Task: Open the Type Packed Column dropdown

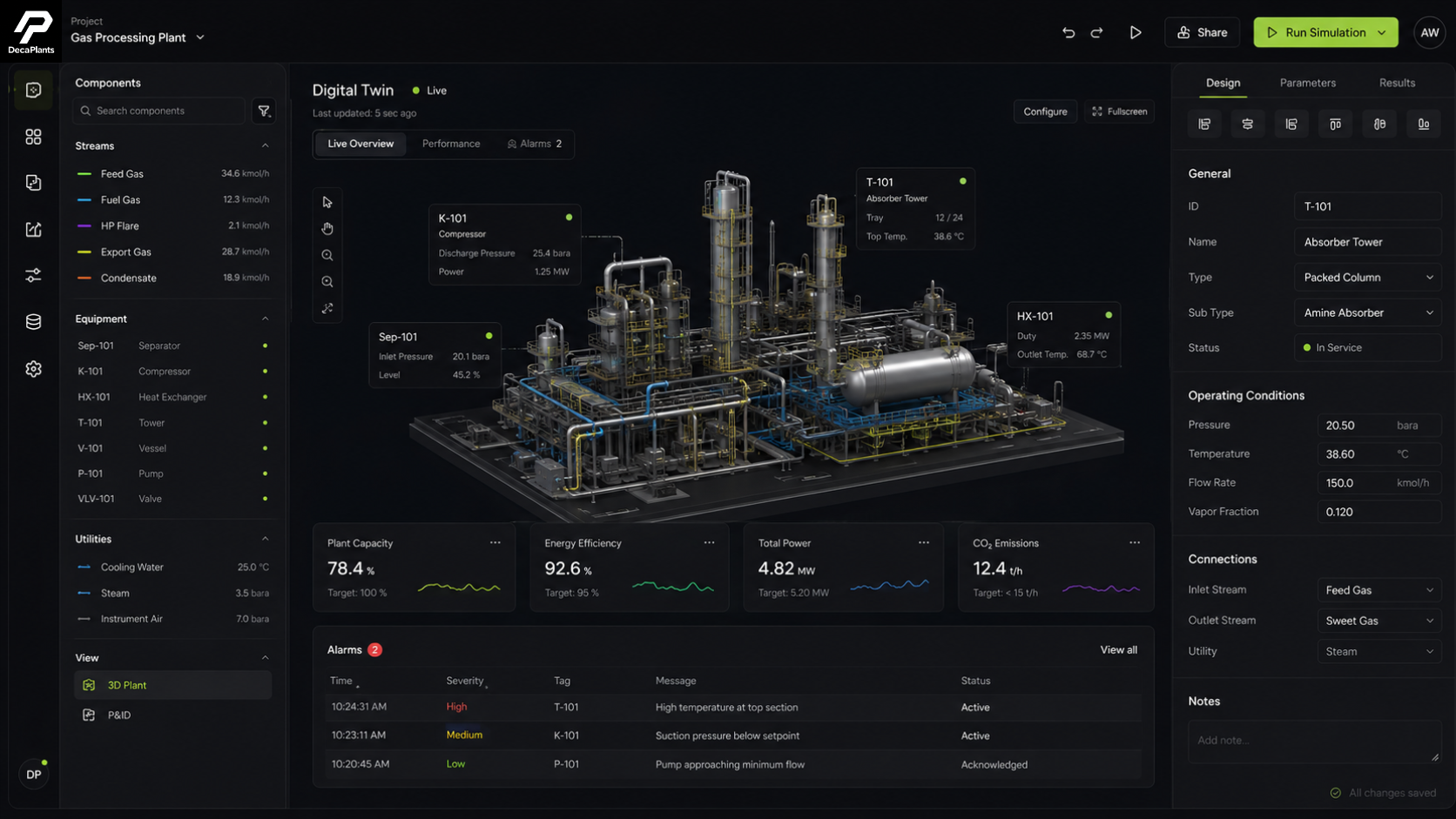Action: 1367,277
